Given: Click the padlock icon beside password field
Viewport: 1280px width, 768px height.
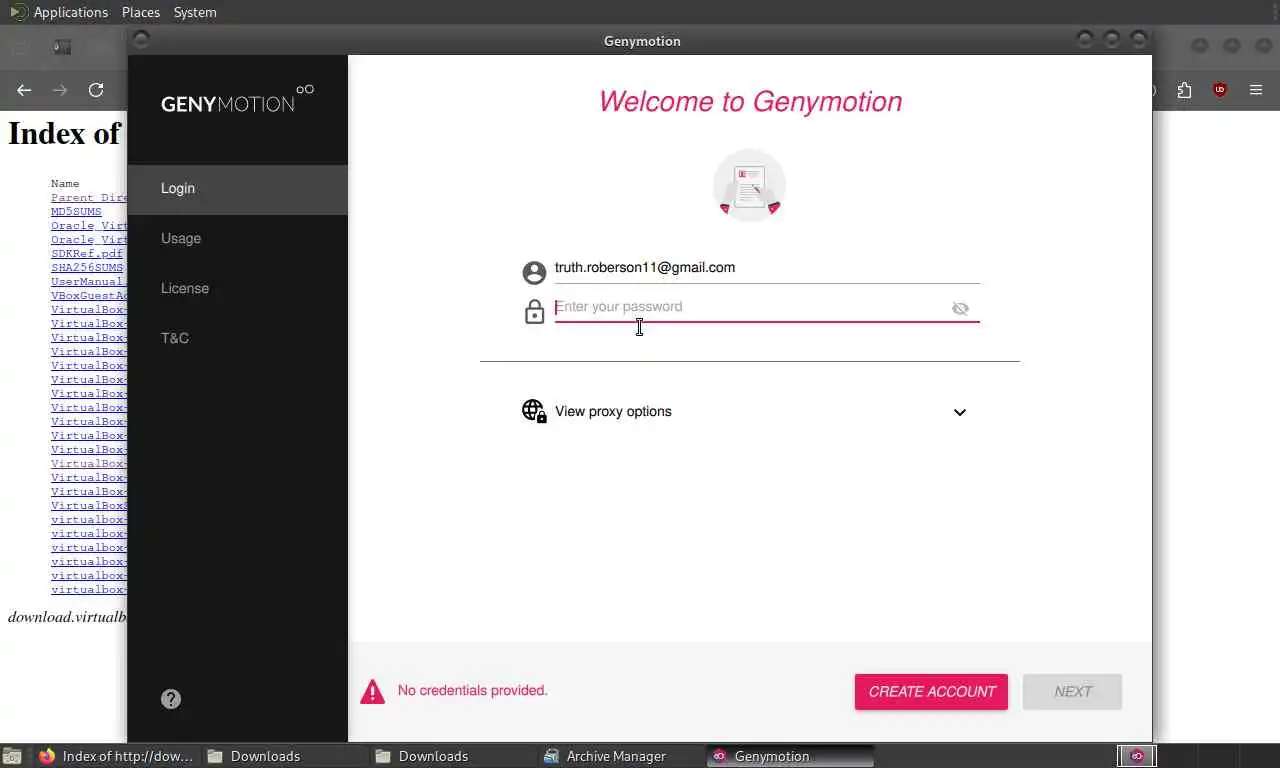Looking at the screenshot, I should pyautogui.click(x=534, y=311).
